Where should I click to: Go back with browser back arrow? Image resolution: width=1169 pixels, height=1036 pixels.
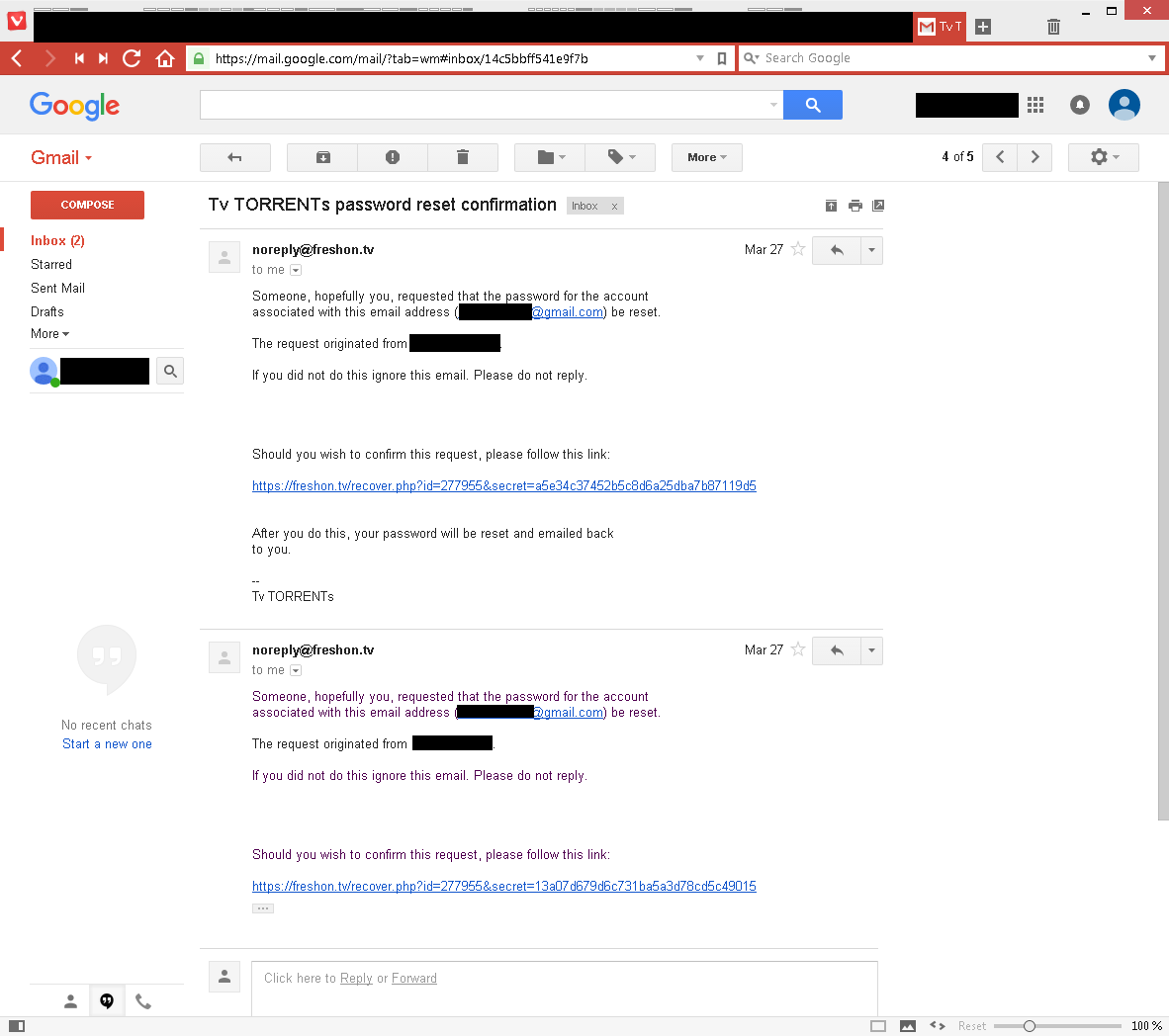pos(17,58)
